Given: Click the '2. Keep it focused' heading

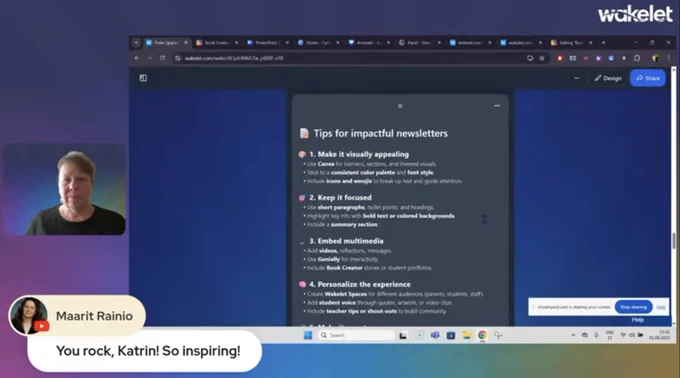Looking at the screenshot, I should point(340,198).
